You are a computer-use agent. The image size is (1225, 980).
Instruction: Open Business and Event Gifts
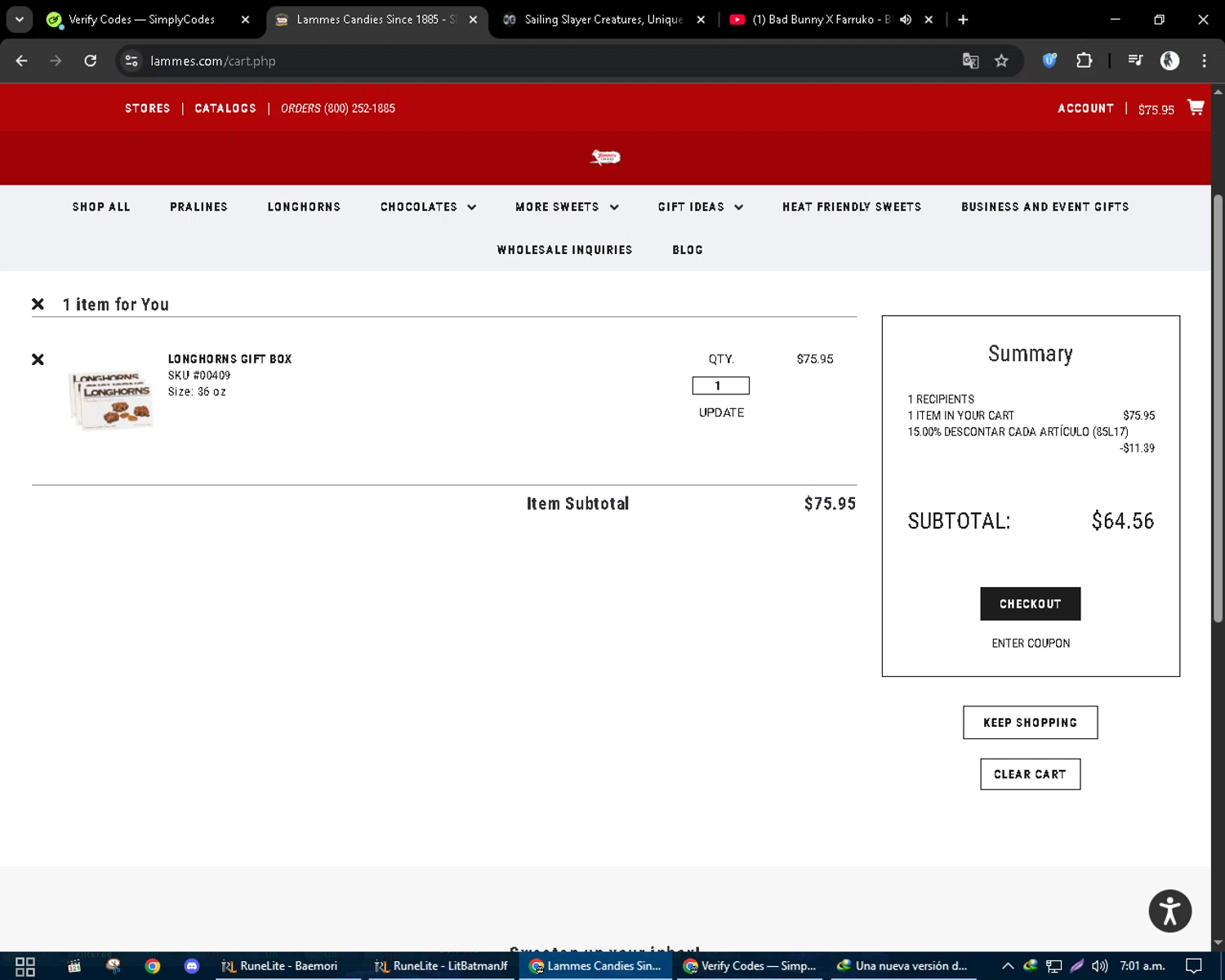(1045, 207)
